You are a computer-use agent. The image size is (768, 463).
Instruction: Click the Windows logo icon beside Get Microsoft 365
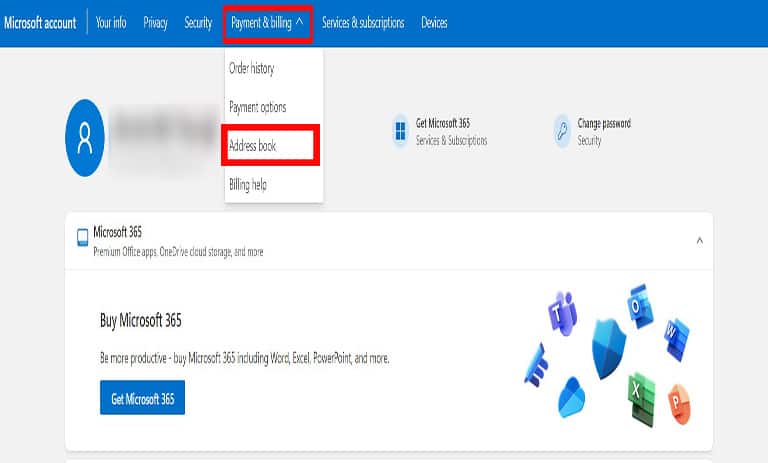[400, 131]
